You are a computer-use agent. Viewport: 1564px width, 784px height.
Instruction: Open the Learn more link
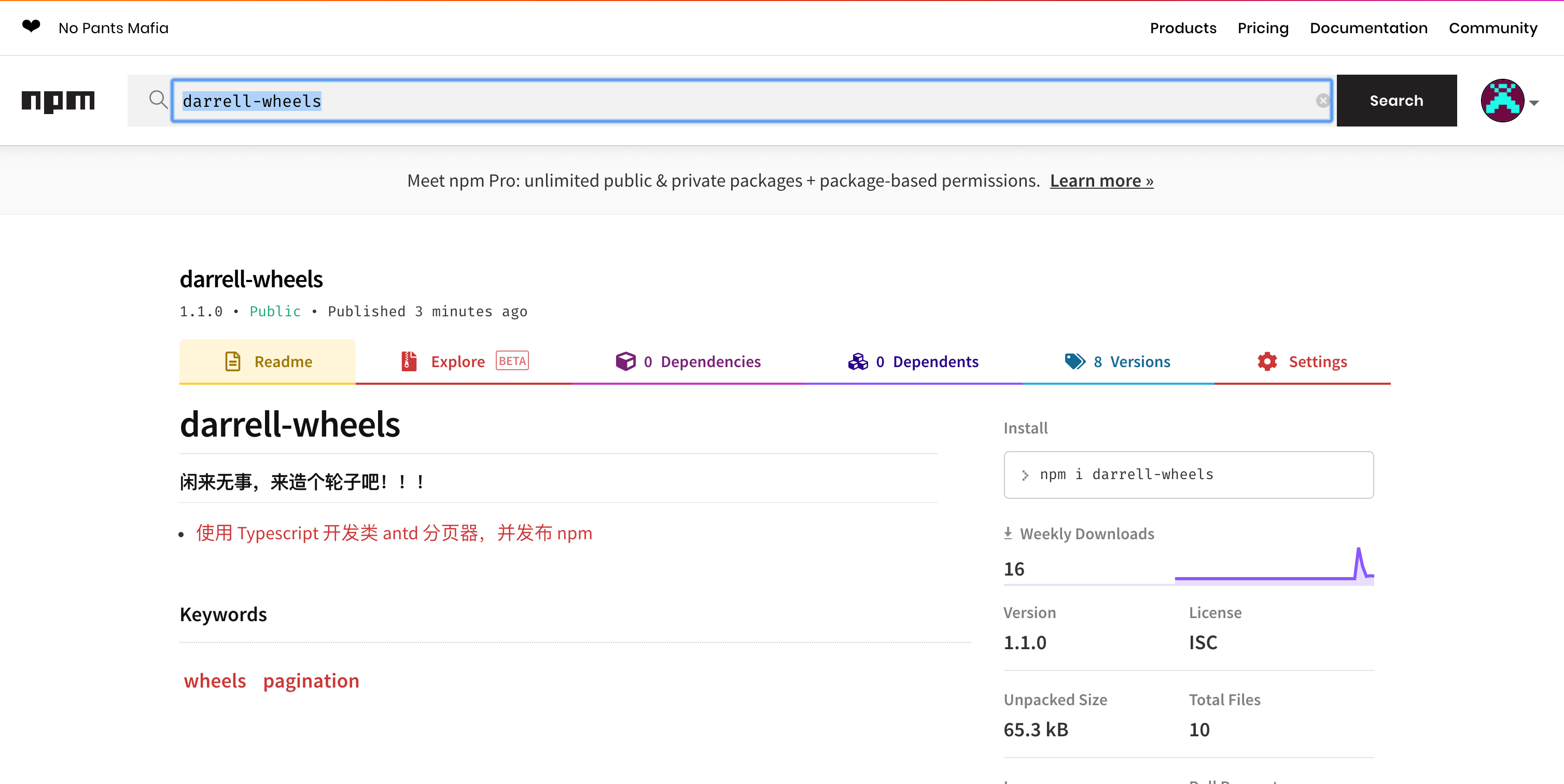click(1101, 181)
